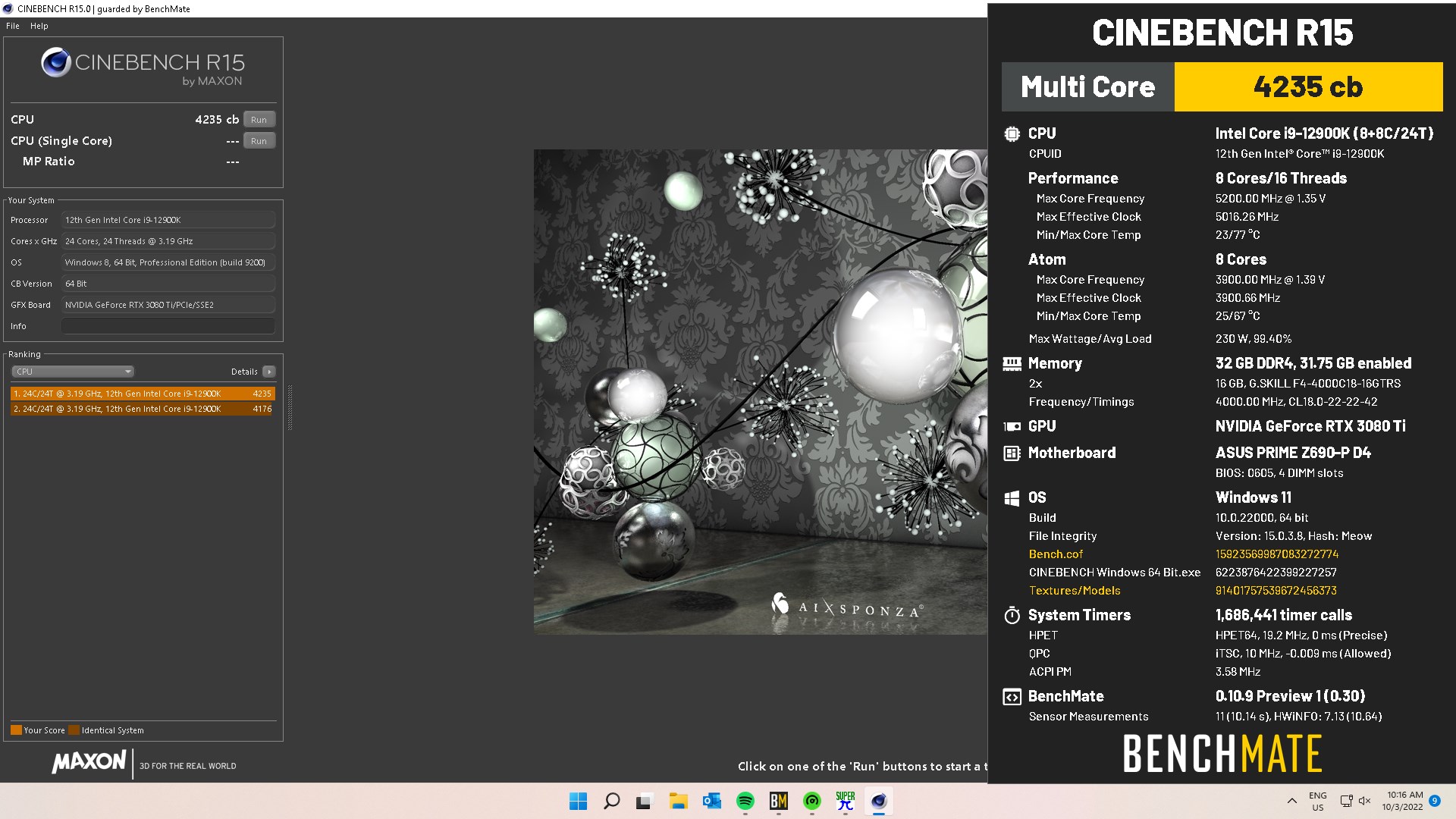Click the GPU icon in BenchMate panel
Image resolution: width=1456 pixels, height=819 pixels.
(1012, 427)
